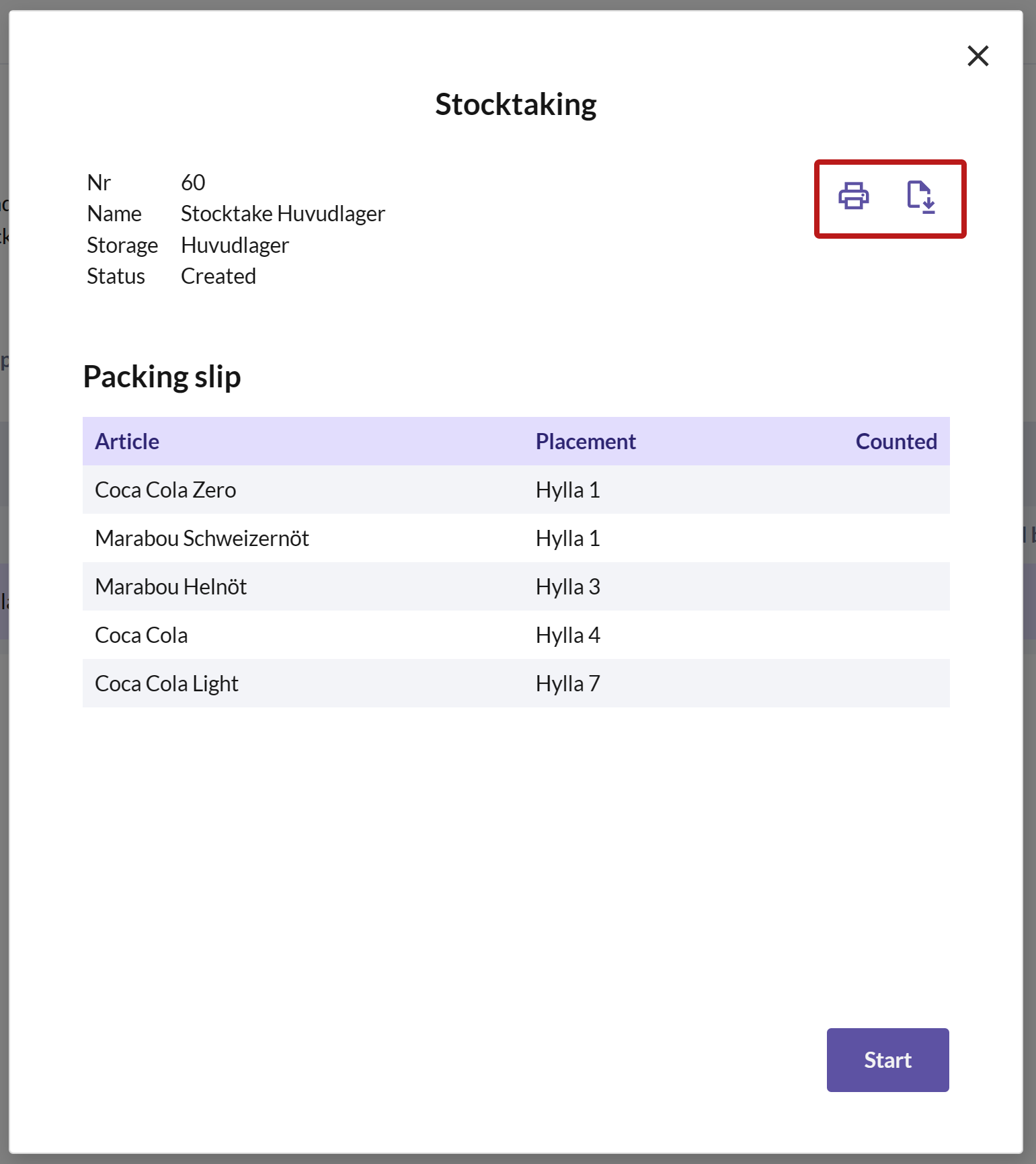Screen dimensions: 1036x1164
Task: Click the Coca Cola Light row
Action: click(x=516, y=683)
